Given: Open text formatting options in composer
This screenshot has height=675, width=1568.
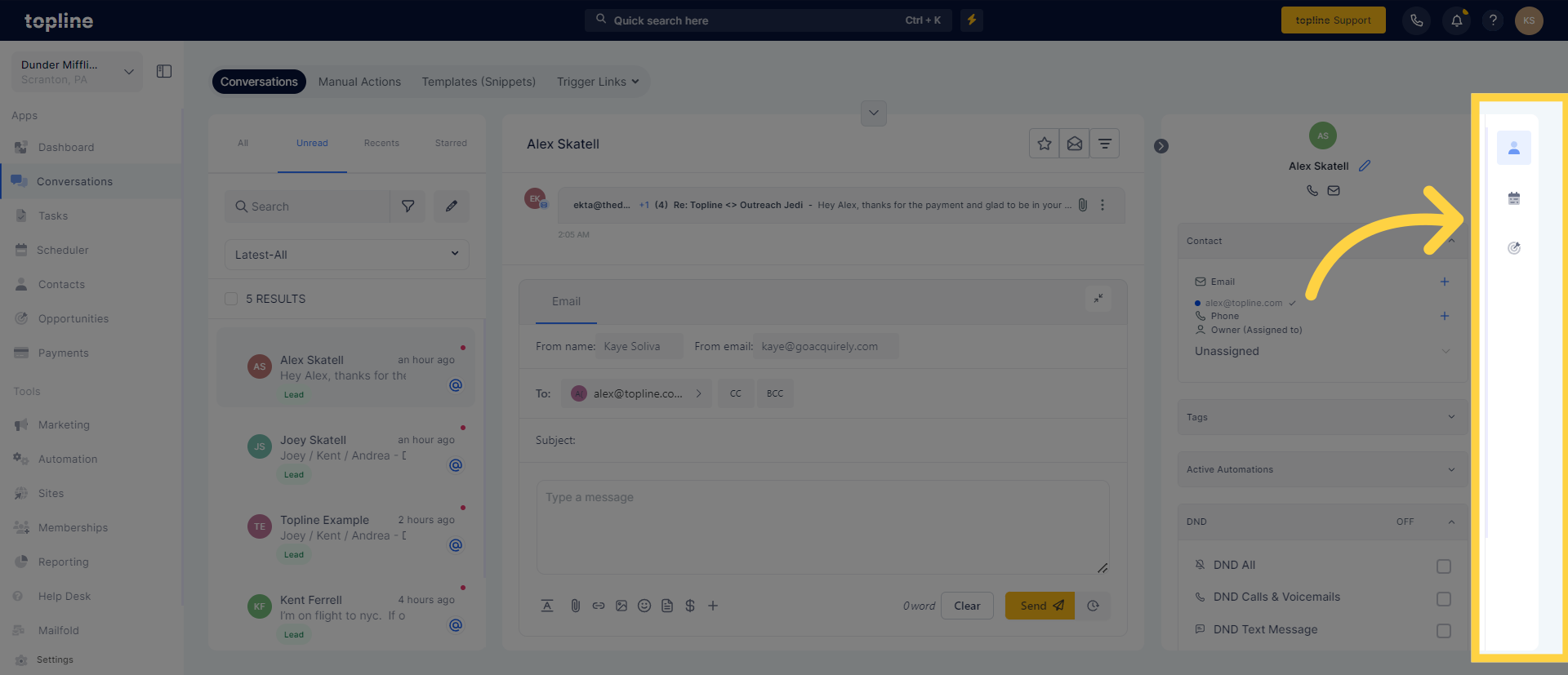Looking at the screenshot, I should [x=547, y=606].
